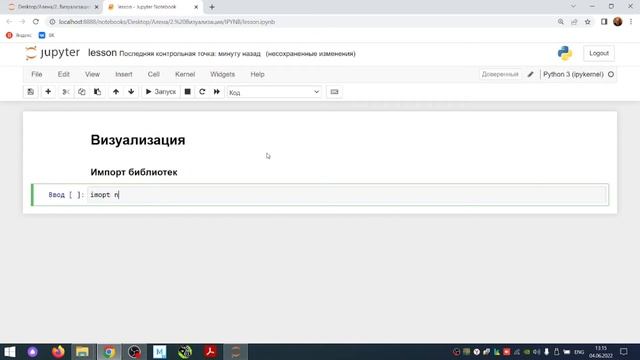Insert a cell below using plus icon

[48, 92]
